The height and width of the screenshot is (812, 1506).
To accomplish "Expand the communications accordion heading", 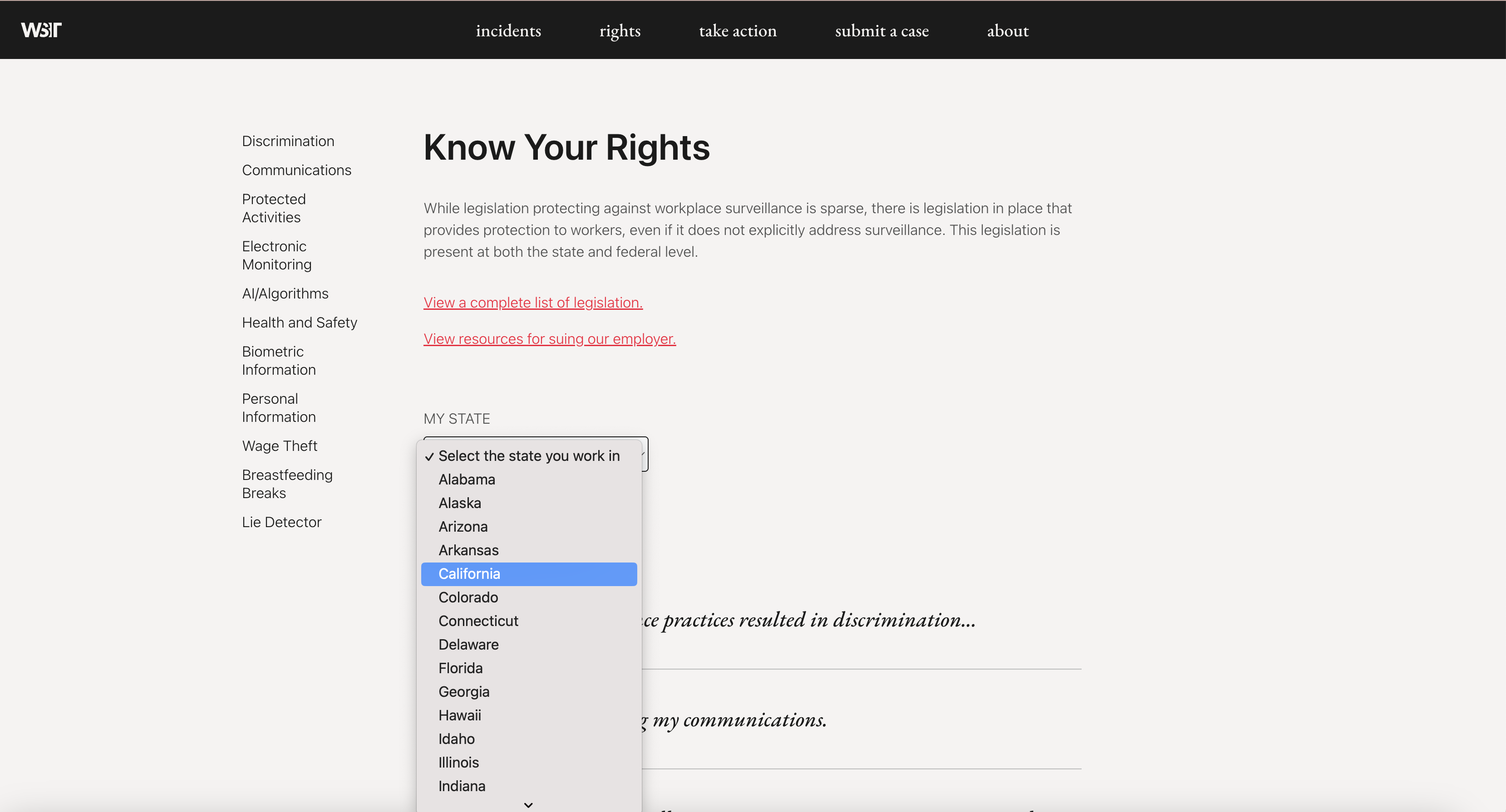I will pos(739,720).
